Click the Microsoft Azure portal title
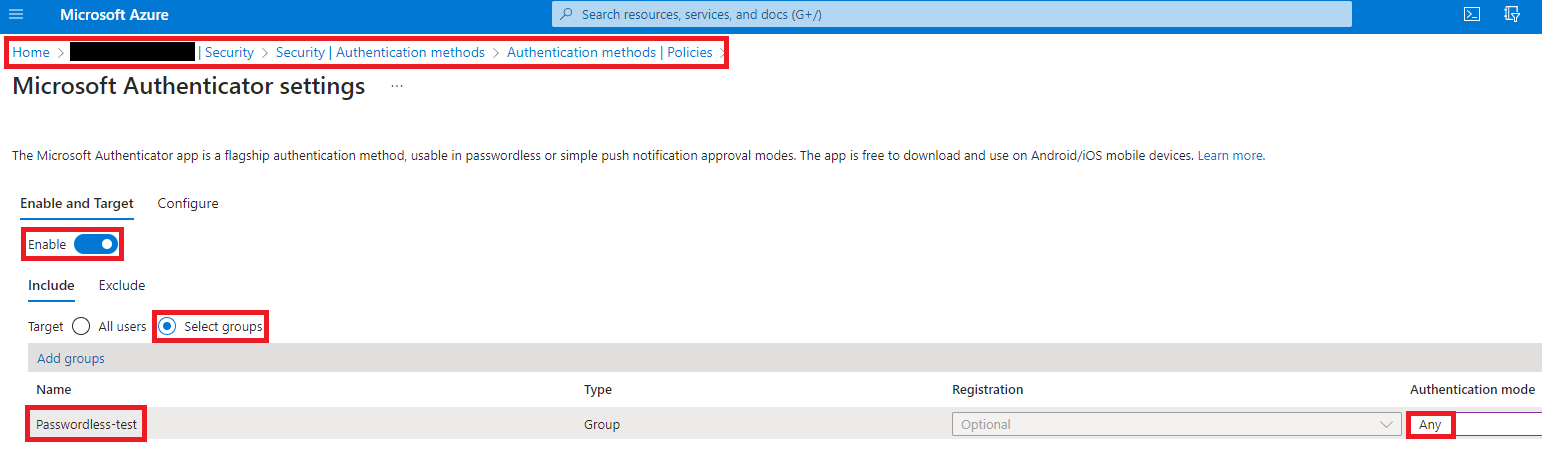1542x449 pixels. click(114, 15)
